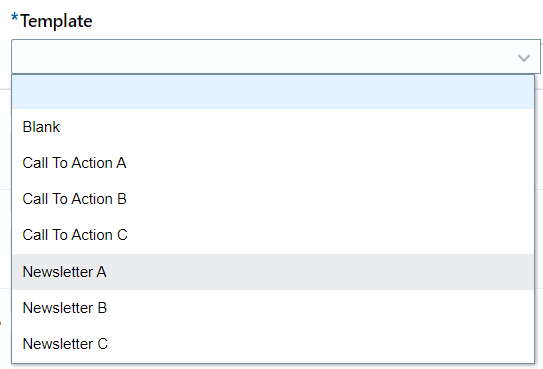Choose the Blank template option
Image resolution: width=543 pixels, height=369 pixels.
[273, 127]
